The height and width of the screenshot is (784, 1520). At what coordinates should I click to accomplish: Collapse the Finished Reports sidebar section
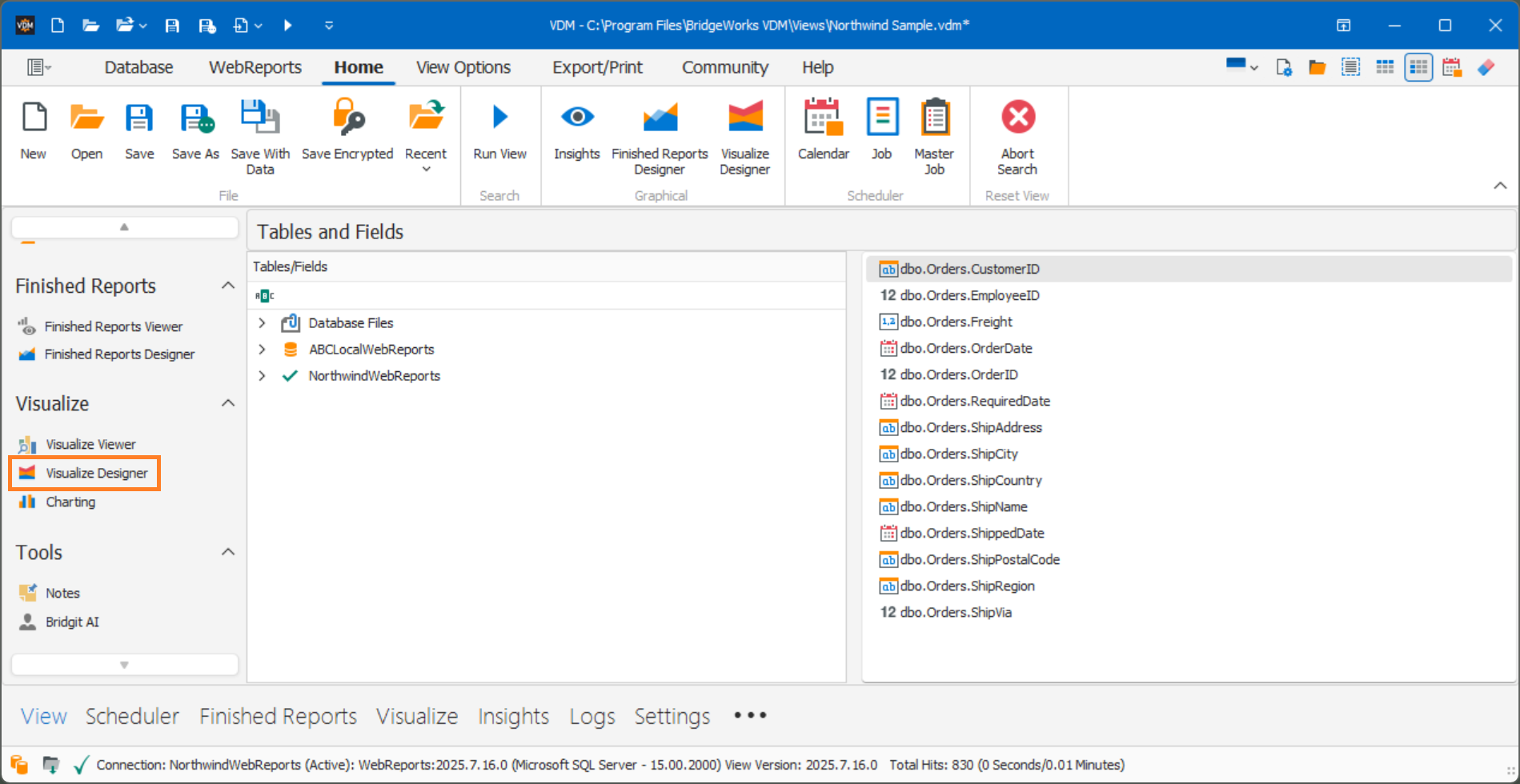228,285
